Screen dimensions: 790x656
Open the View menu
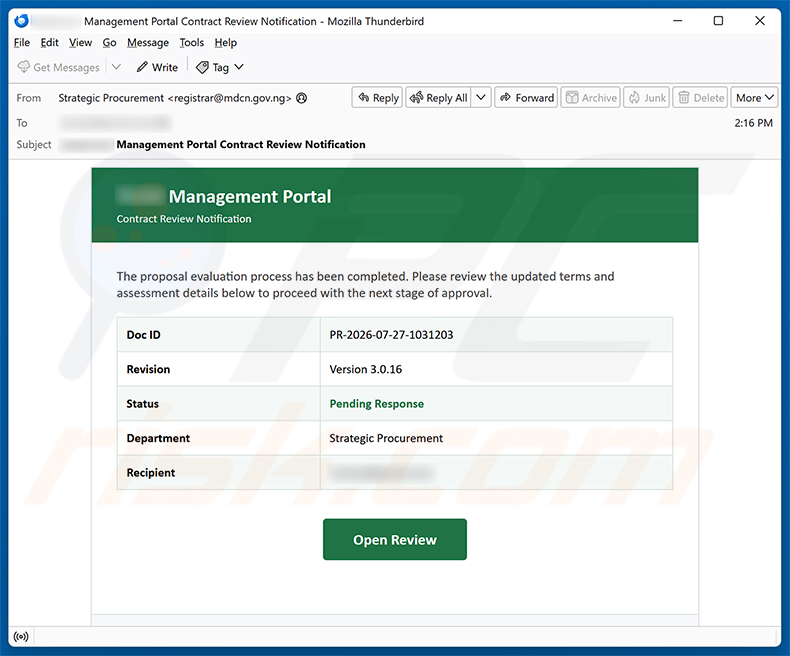(x=81, y=43)
